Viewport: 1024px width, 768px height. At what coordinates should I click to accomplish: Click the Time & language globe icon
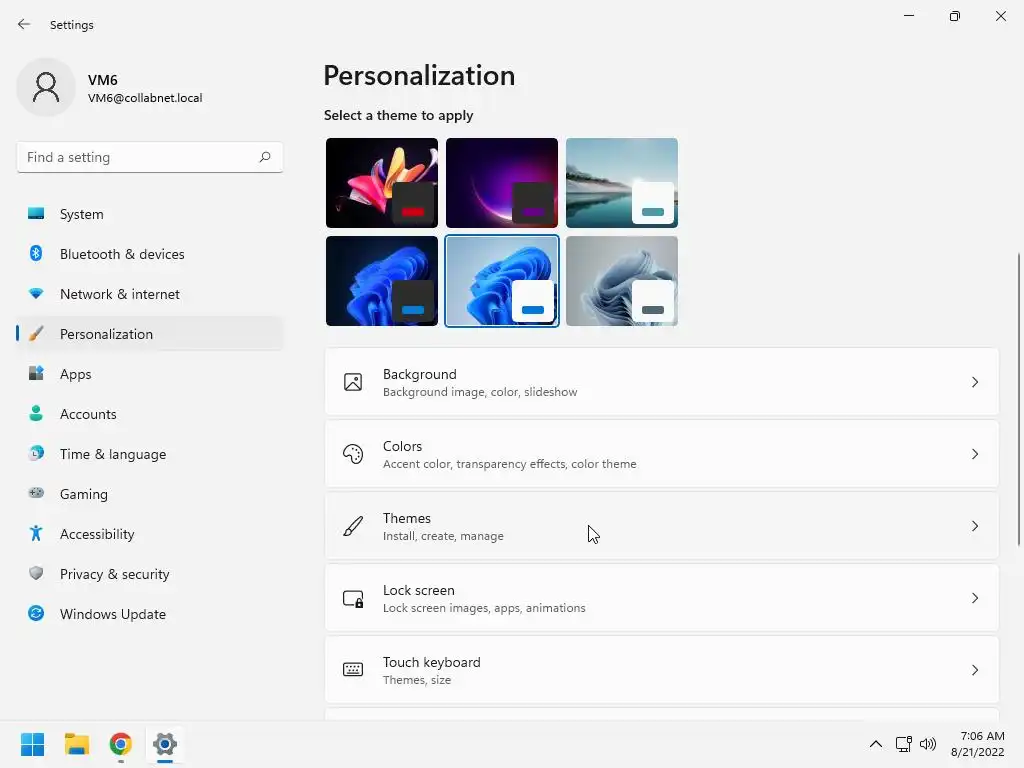click(36, 453)
